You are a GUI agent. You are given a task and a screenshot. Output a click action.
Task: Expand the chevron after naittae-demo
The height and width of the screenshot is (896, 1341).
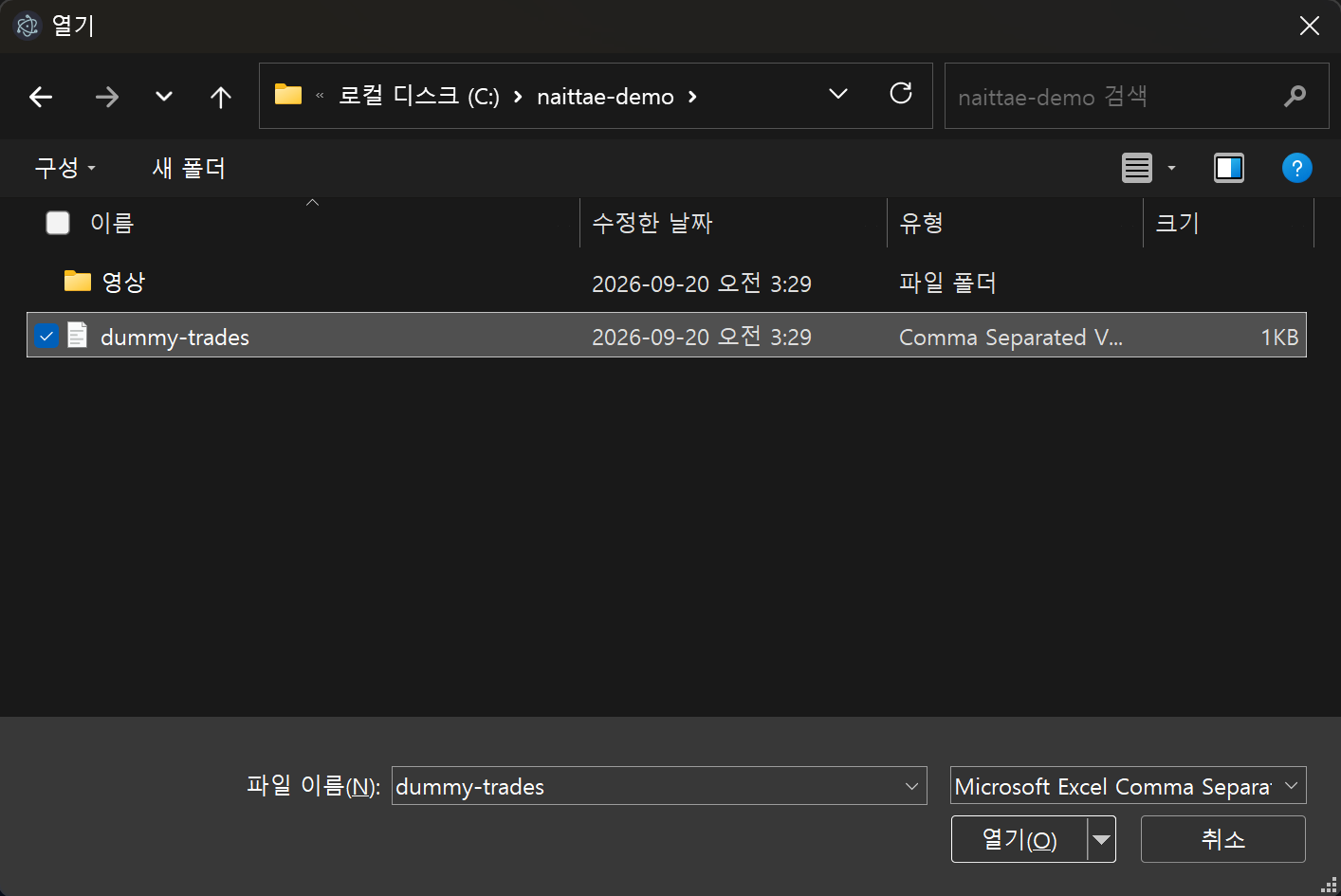pyautogui.click(x=692, y=97)
